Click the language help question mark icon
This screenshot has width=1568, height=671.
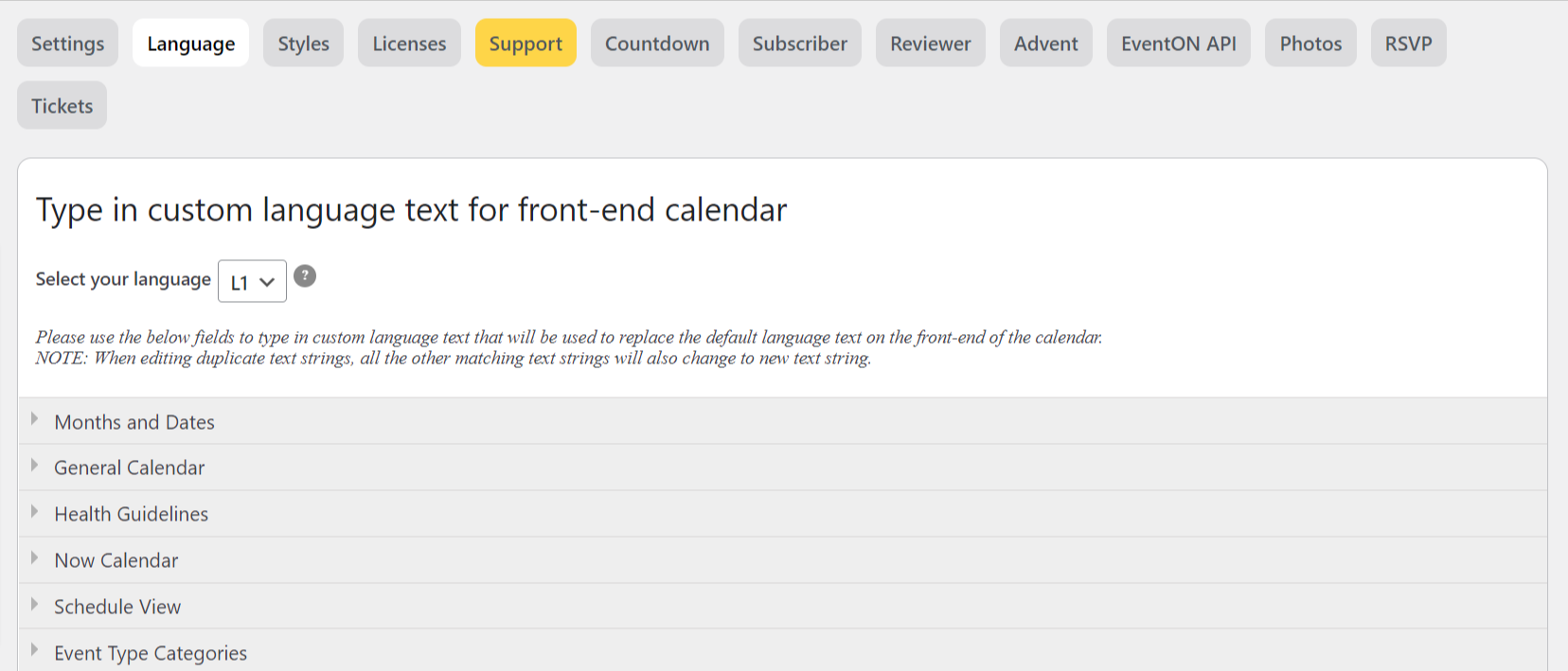point(305,276)
